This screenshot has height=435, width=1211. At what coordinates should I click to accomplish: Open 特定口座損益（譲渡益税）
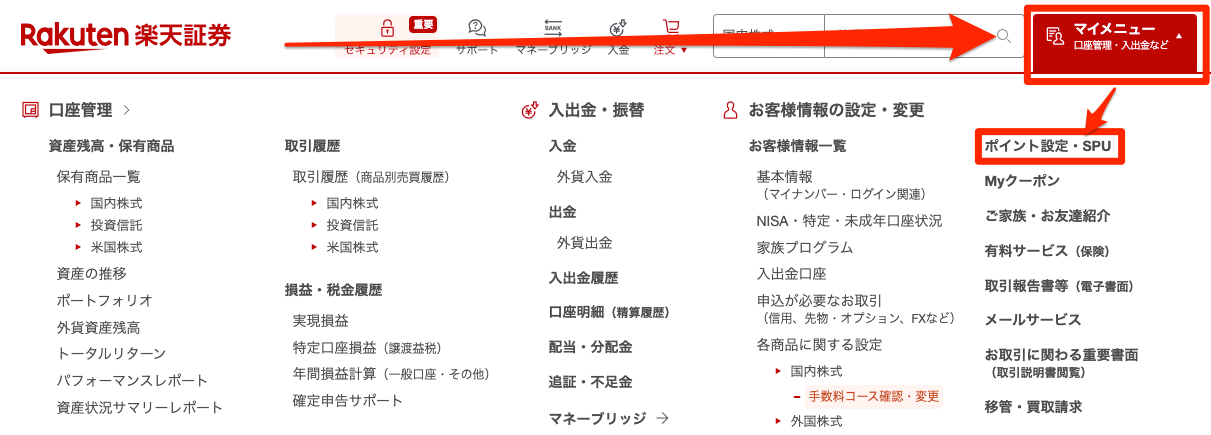[367, 347]
